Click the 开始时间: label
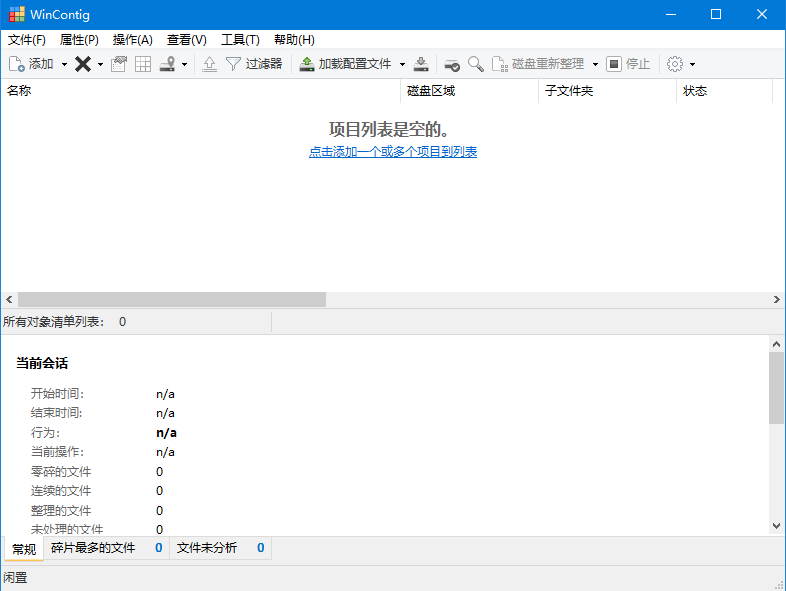This screenshot has height=591, width=786. (x=57, y=393)
